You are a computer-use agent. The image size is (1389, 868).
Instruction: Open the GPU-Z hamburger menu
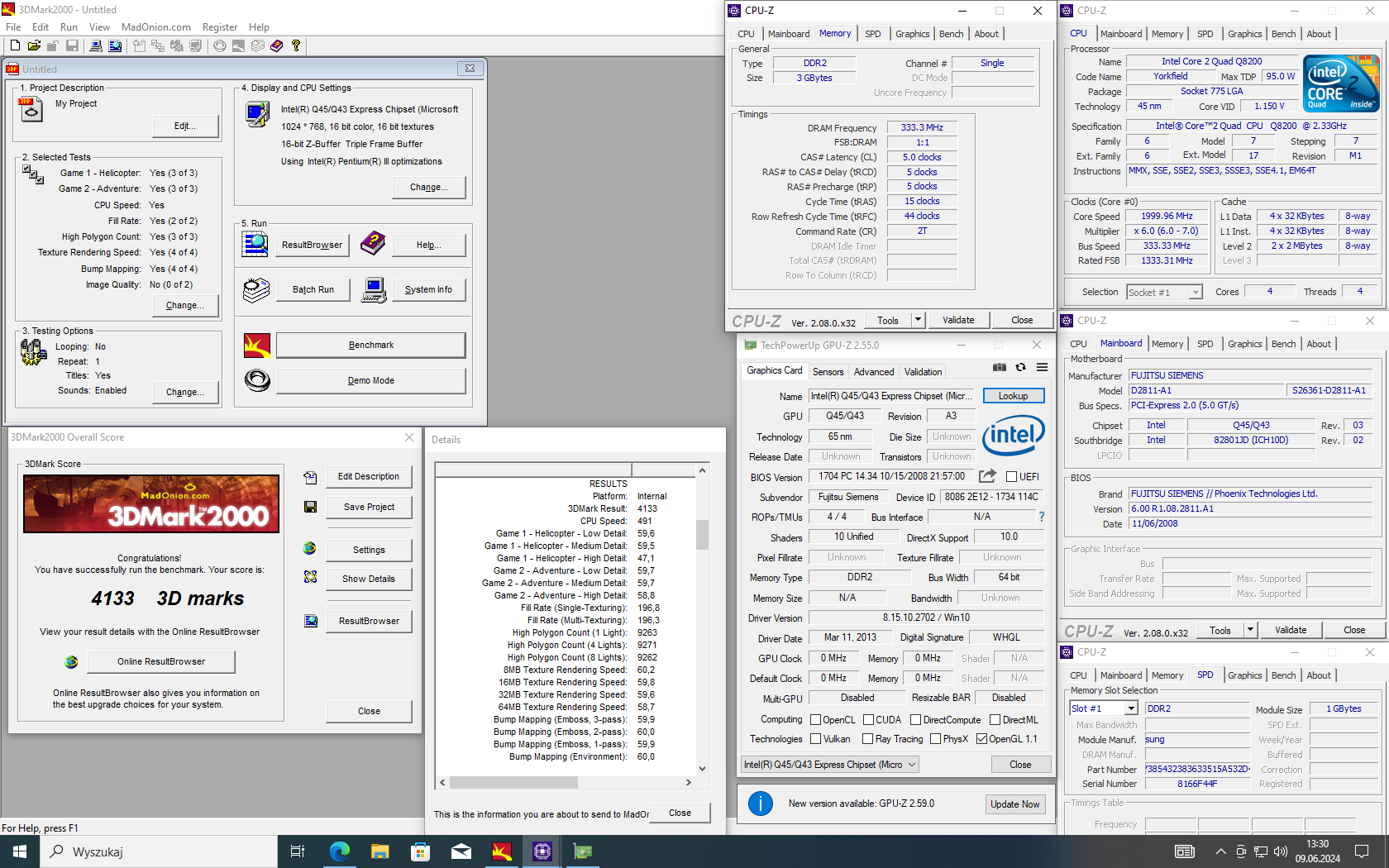pyautogui.click(x=1042, y=367)
